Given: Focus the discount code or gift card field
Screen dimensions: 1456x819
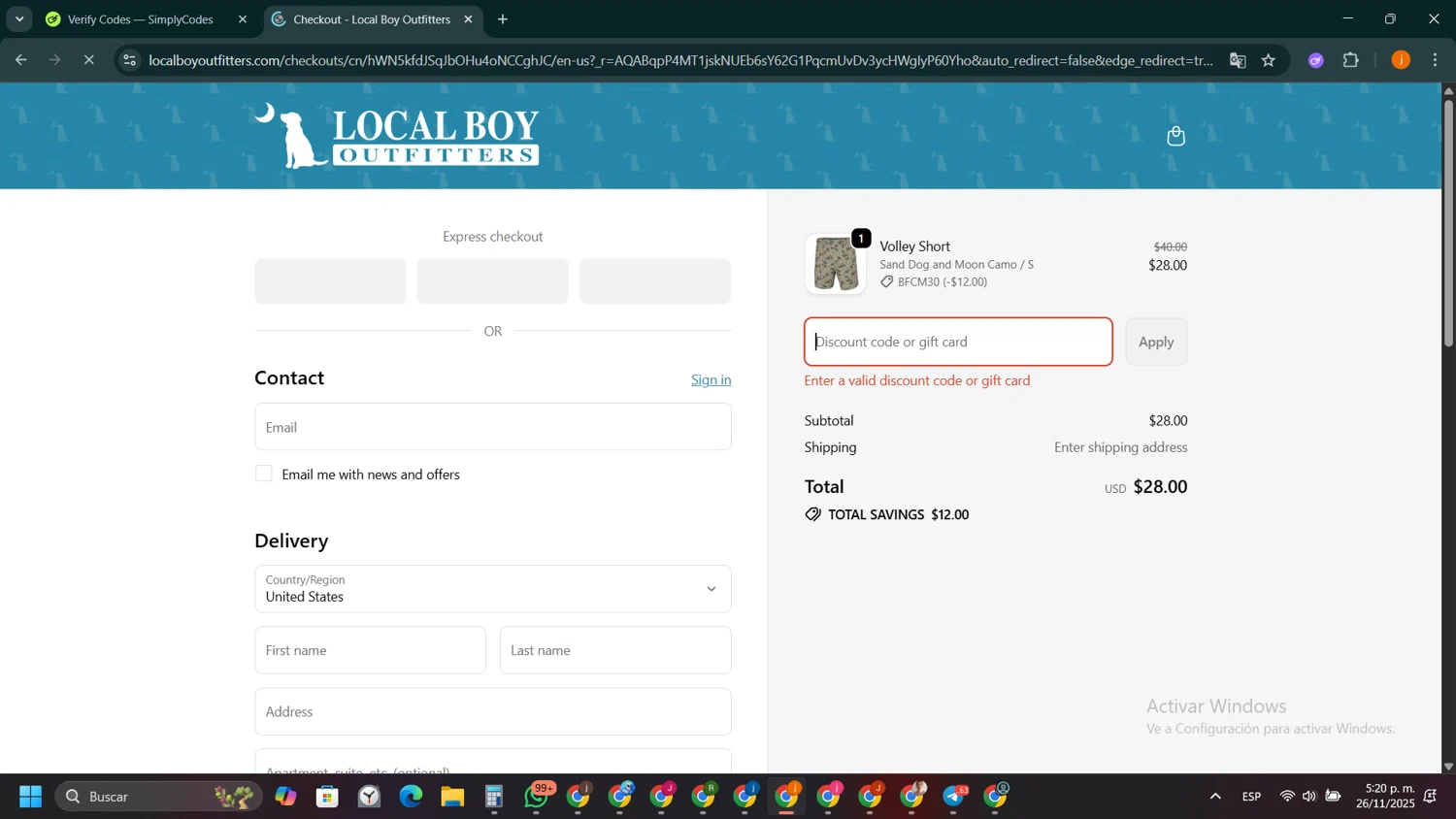Looking at the screenshot, I should 958,342.
